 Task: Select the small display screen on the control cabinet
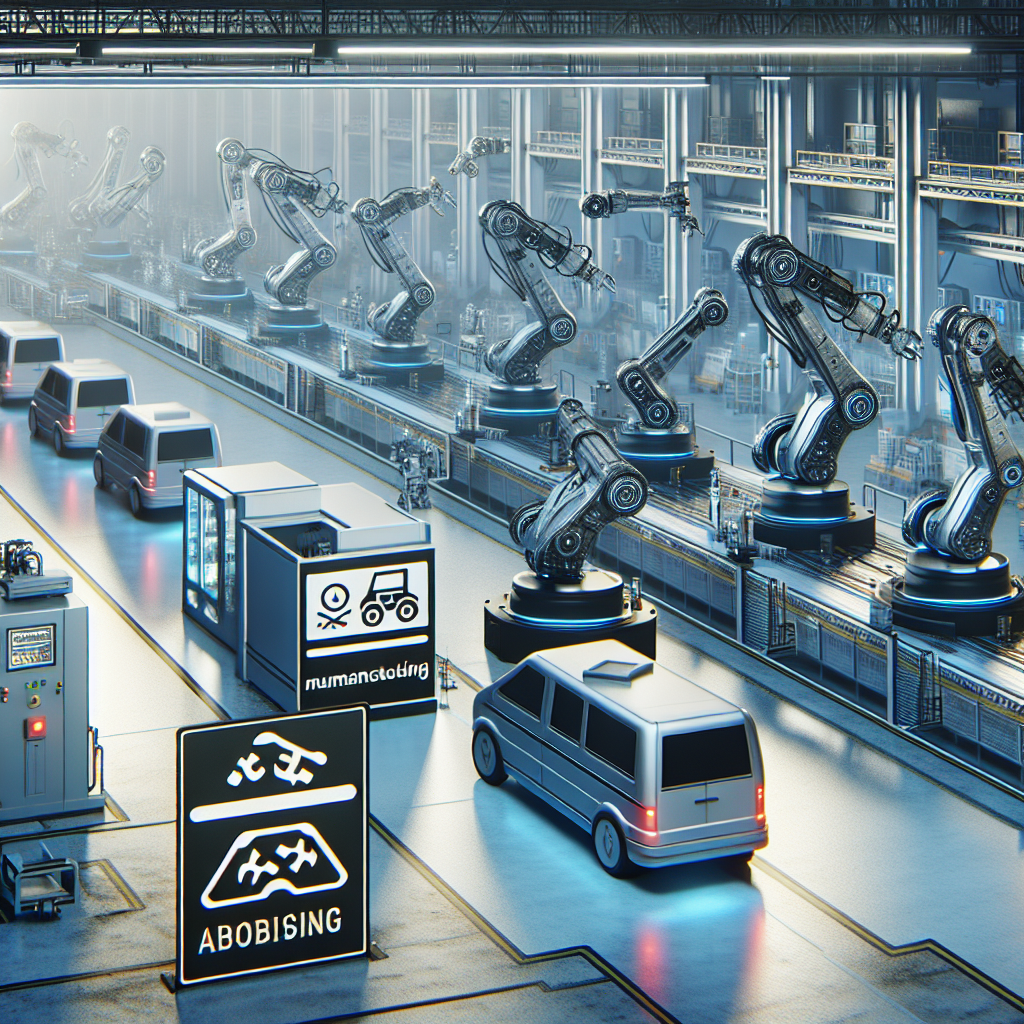coord(30,648)
